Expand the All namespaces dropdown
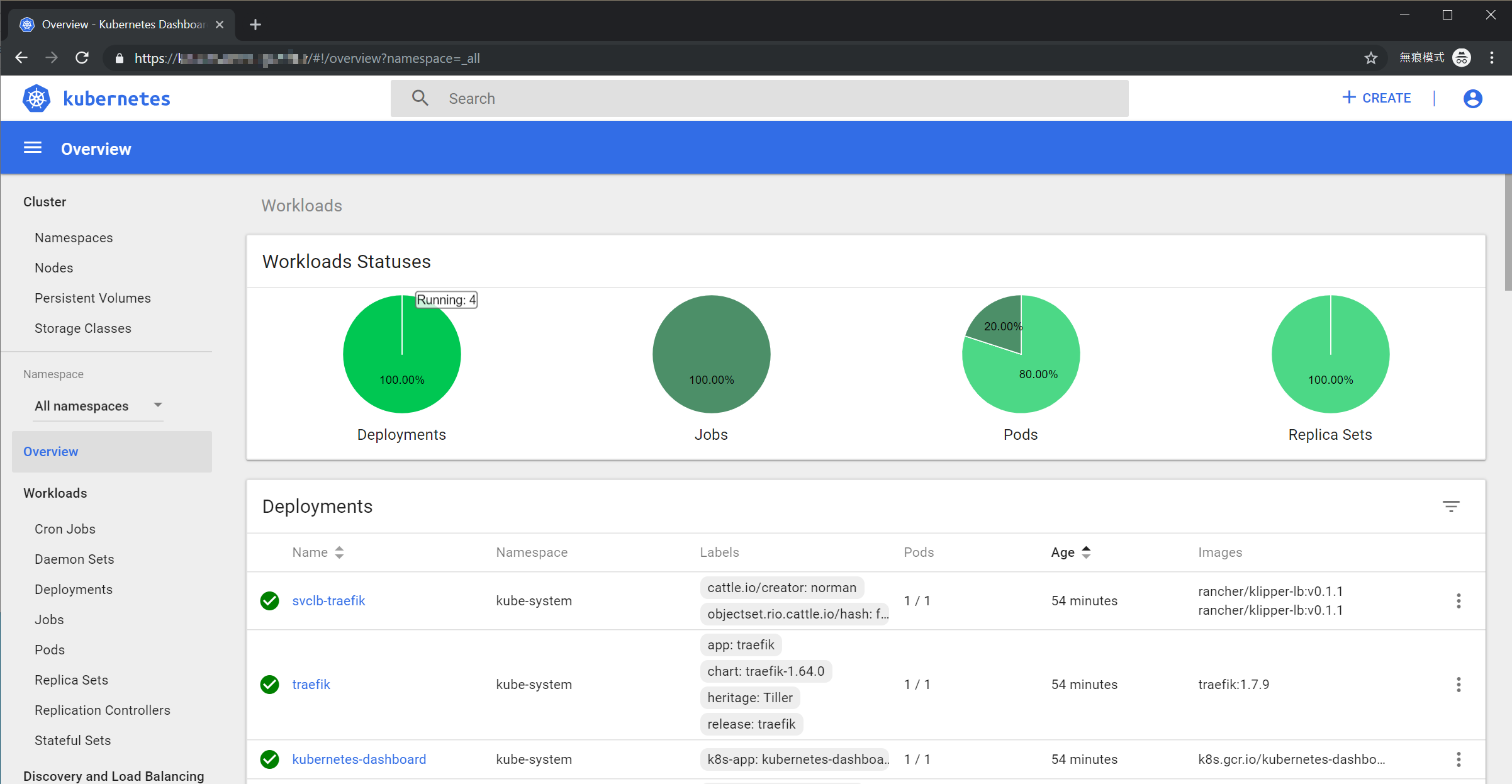 point(98,406)
